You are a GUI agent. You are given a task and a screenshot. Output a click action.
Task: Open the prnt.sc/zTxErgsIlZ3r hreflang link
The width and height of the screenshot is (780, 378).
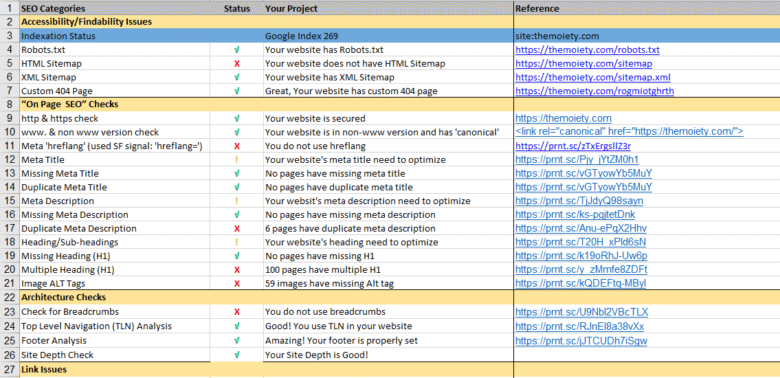point(573,146)
